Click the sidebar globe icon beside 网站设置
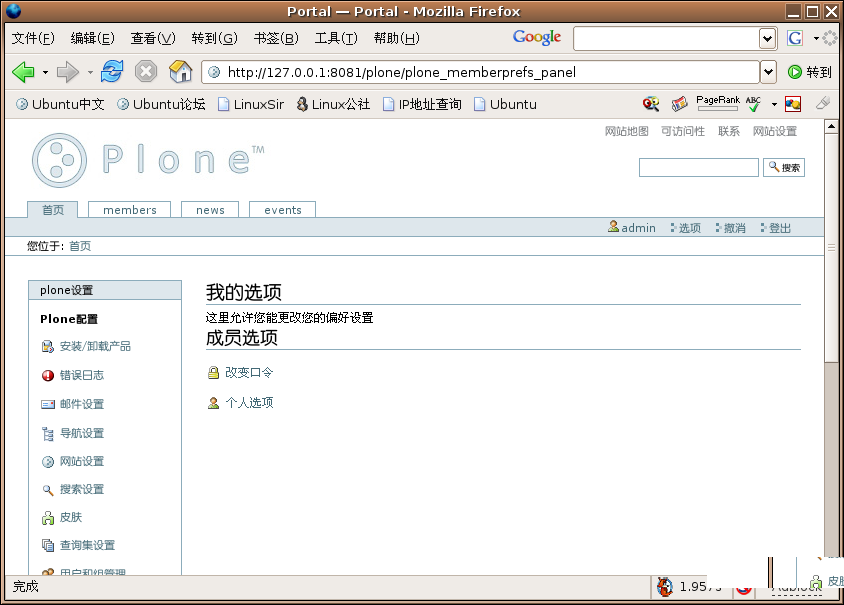 tap(48, 462)
